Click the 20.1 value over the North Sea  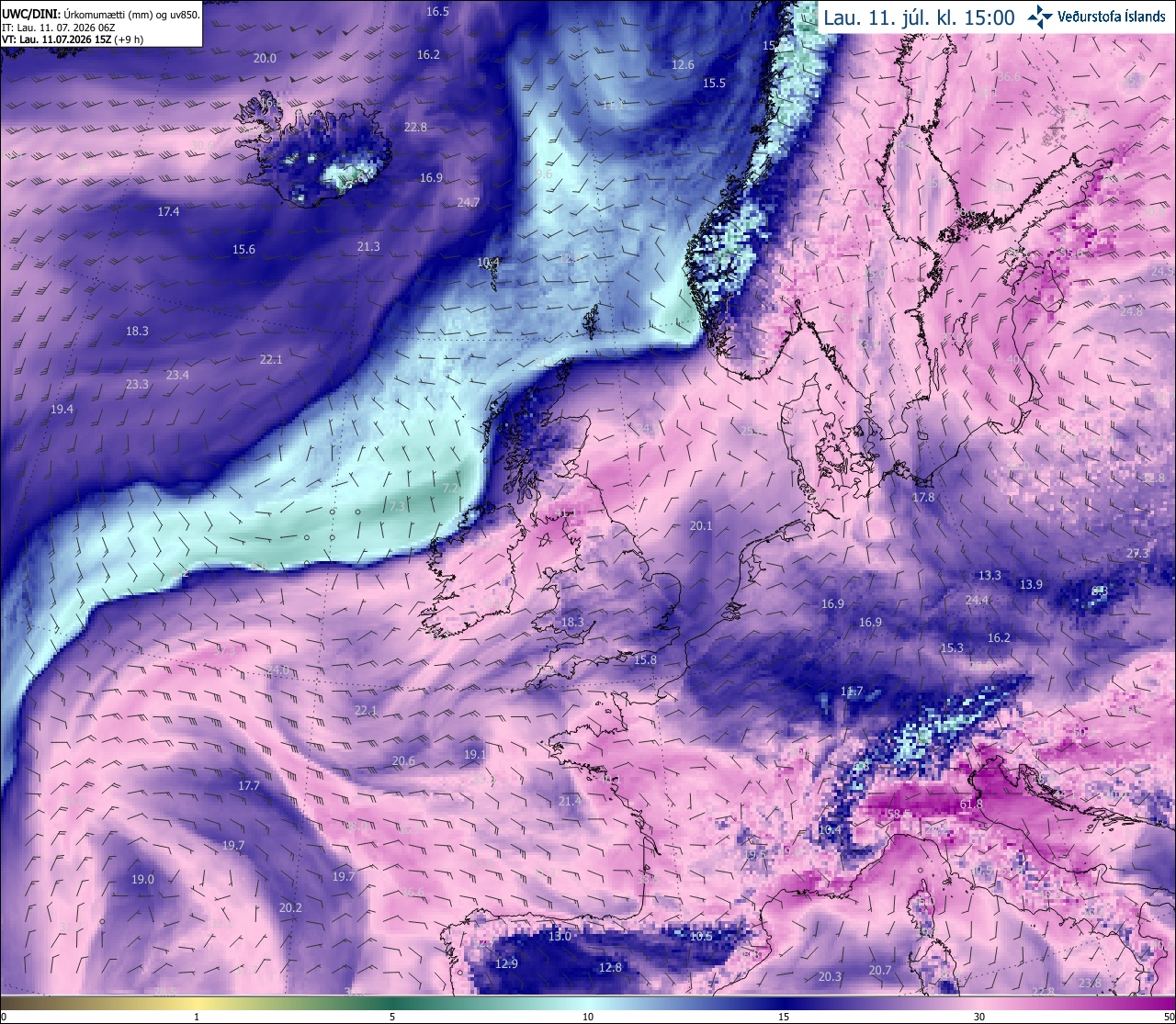[x=701, y=526]
